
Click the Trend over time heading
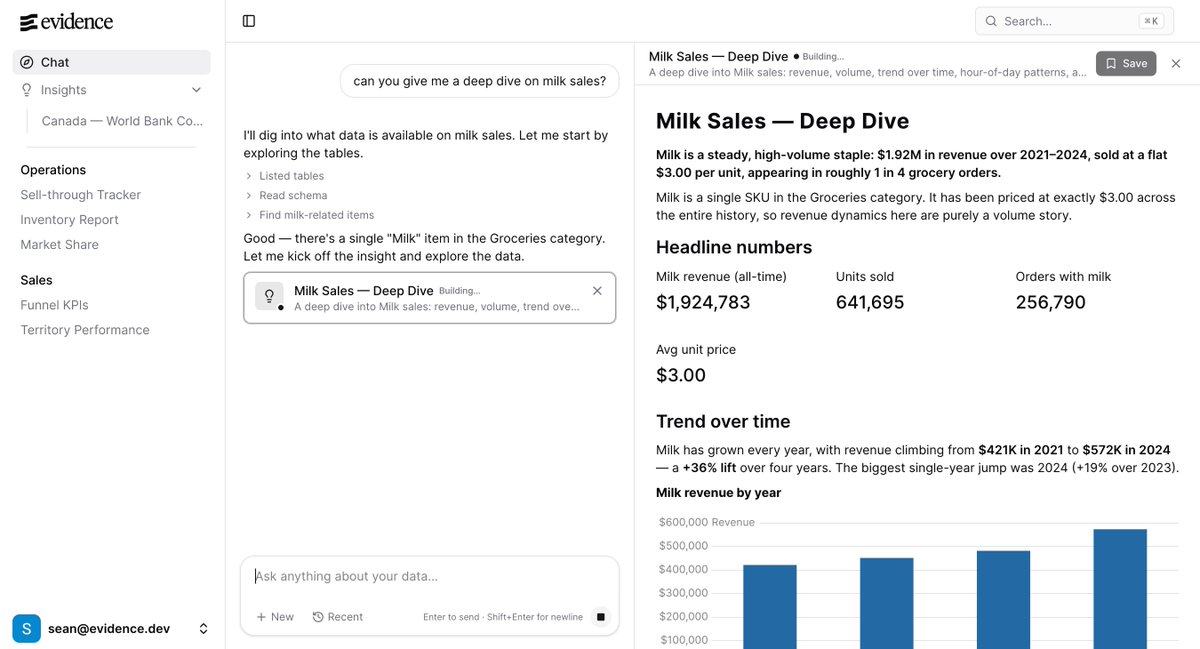pyautogui.click(x=723, y=421)
